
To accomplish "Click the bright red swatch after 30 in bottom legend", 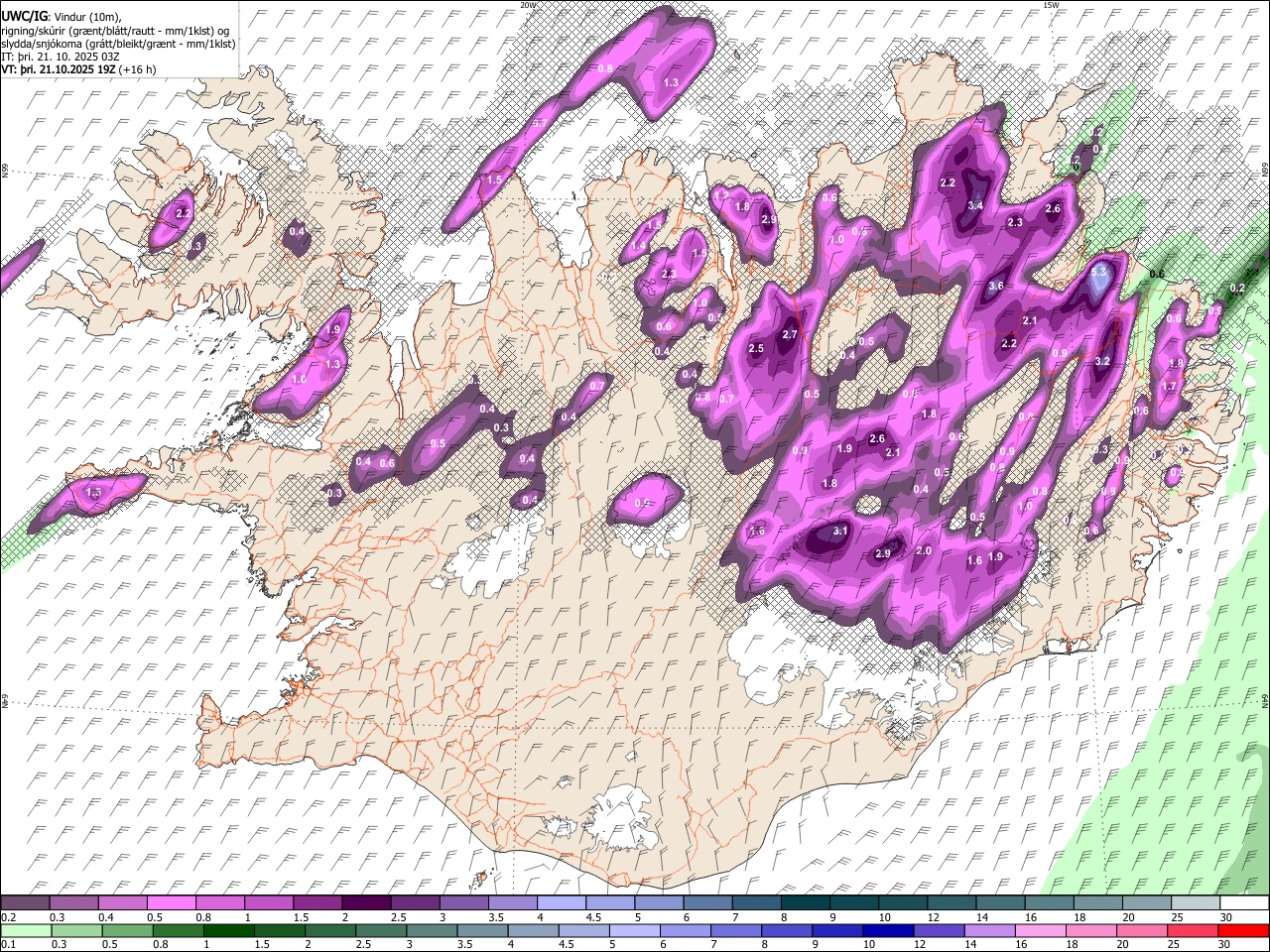I will pos(1244,931).
